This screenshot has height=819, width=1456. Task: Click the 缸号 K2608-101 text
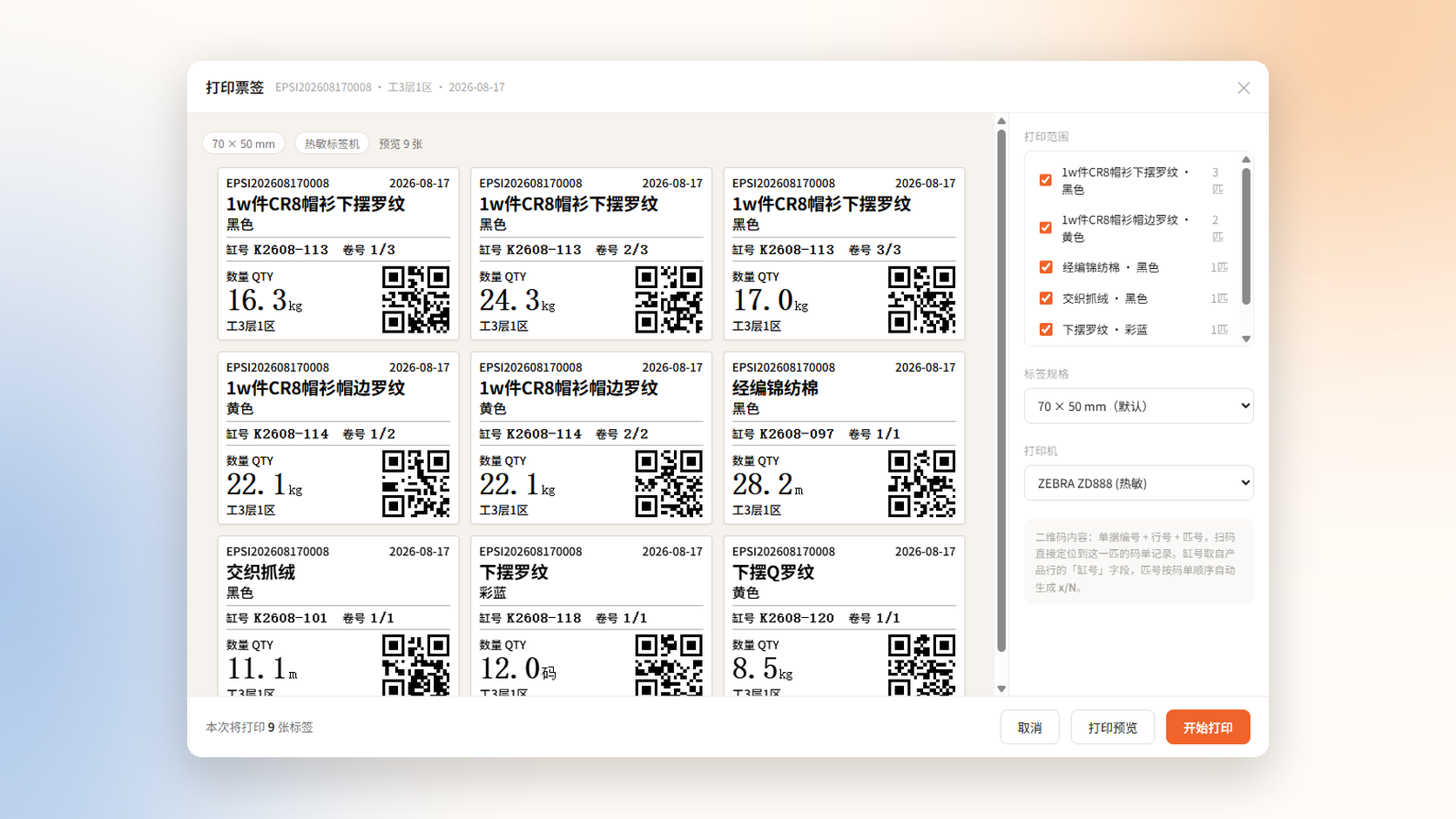[x=277, y=618]
